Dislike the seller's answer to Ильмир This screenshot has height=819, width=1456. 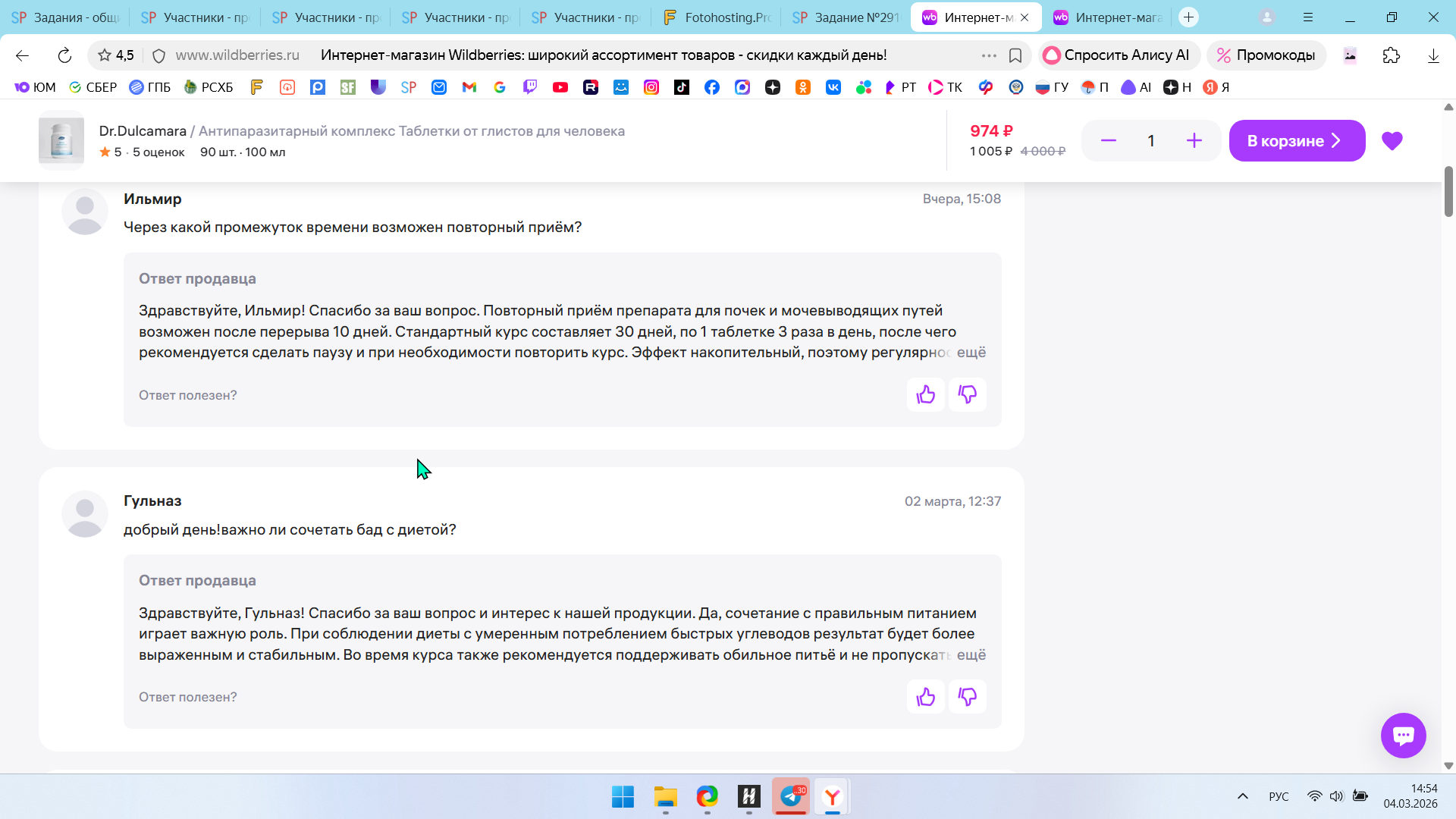point(967,394)
